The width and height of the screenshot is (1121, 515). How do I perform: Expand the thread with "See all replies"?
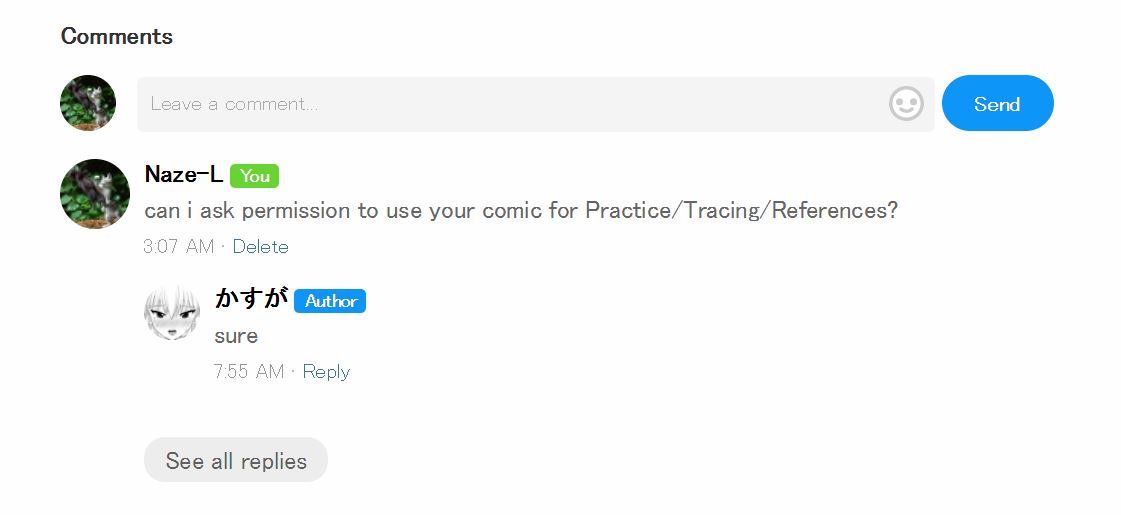[x=236, y=460]
